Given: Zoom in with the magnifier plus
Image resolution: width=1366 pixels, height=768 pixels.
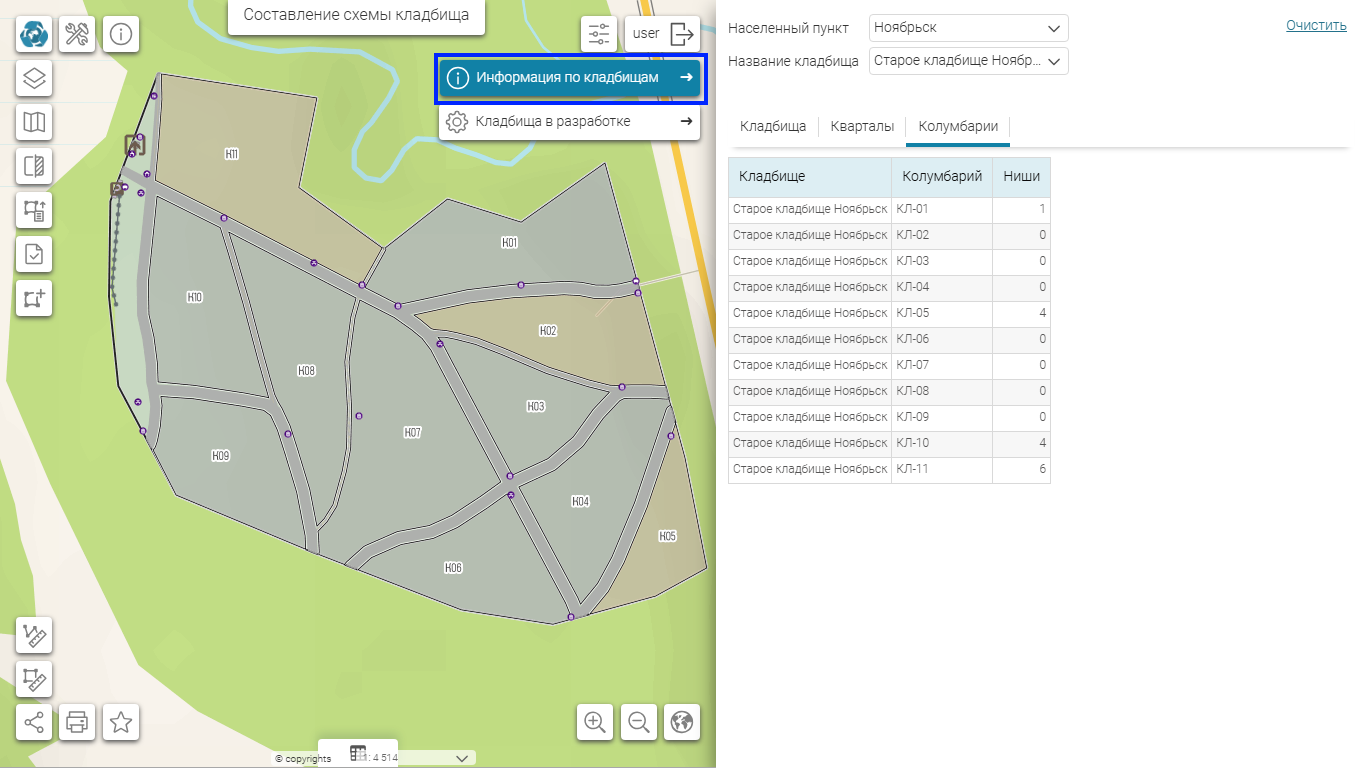Looking at the screenshot, I should click(596, 722).
